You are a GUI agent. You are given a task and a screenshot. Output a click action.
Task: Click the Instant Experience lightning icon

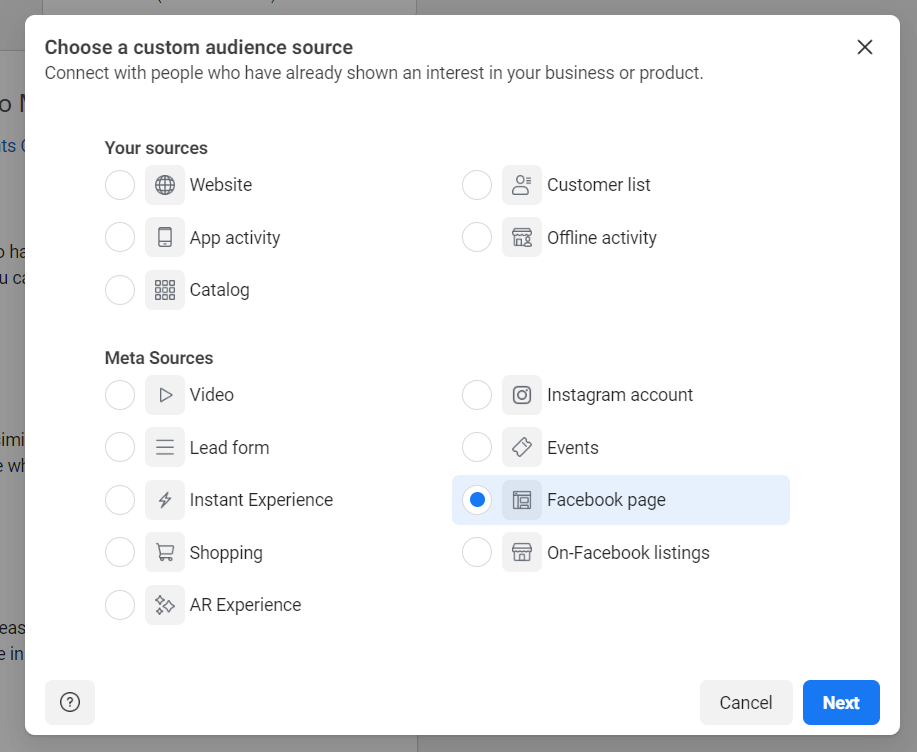point(164,499)
